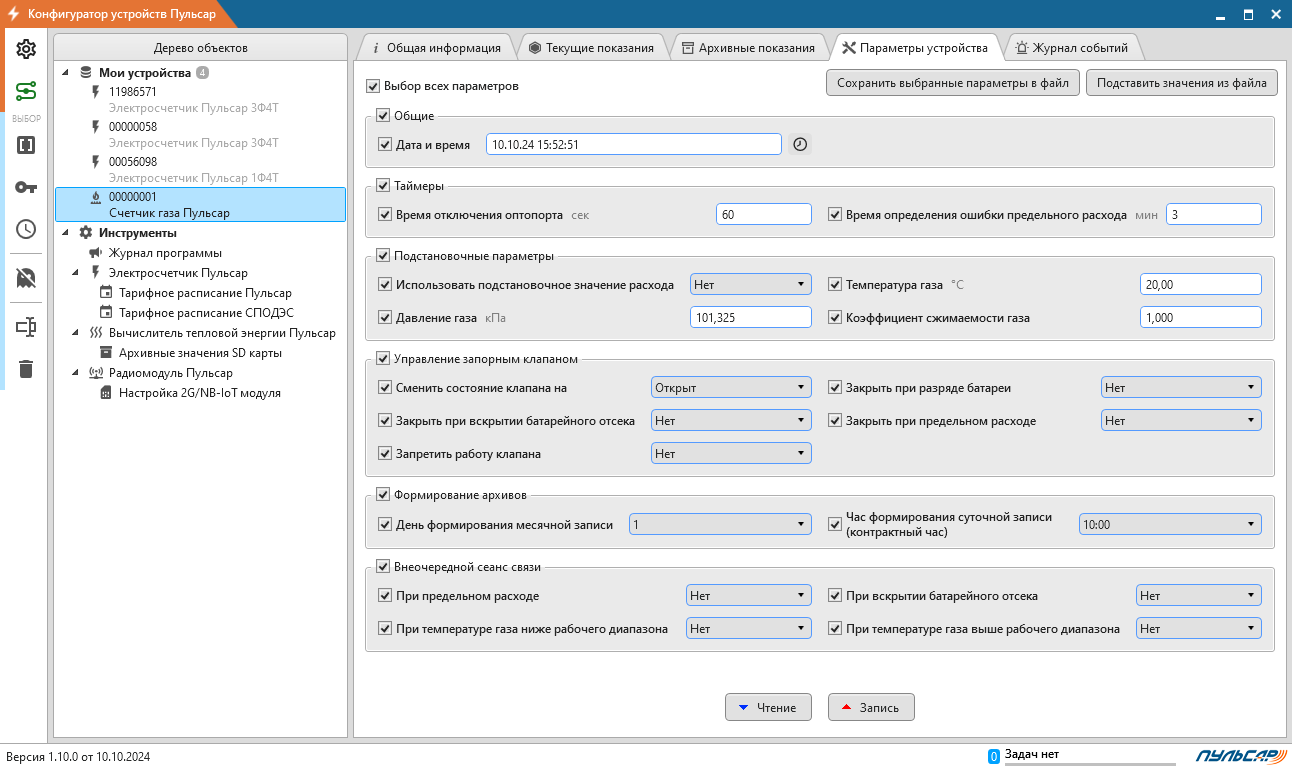Open the key access sidebar icon
Screen dimensions: 1292x769
tap(26, 187)
